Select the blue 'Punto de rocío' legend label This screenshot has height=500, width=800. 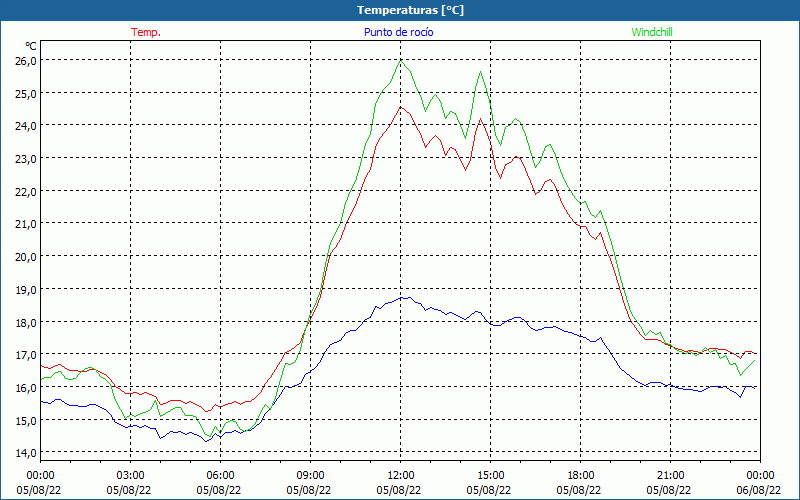click(398, 32)
